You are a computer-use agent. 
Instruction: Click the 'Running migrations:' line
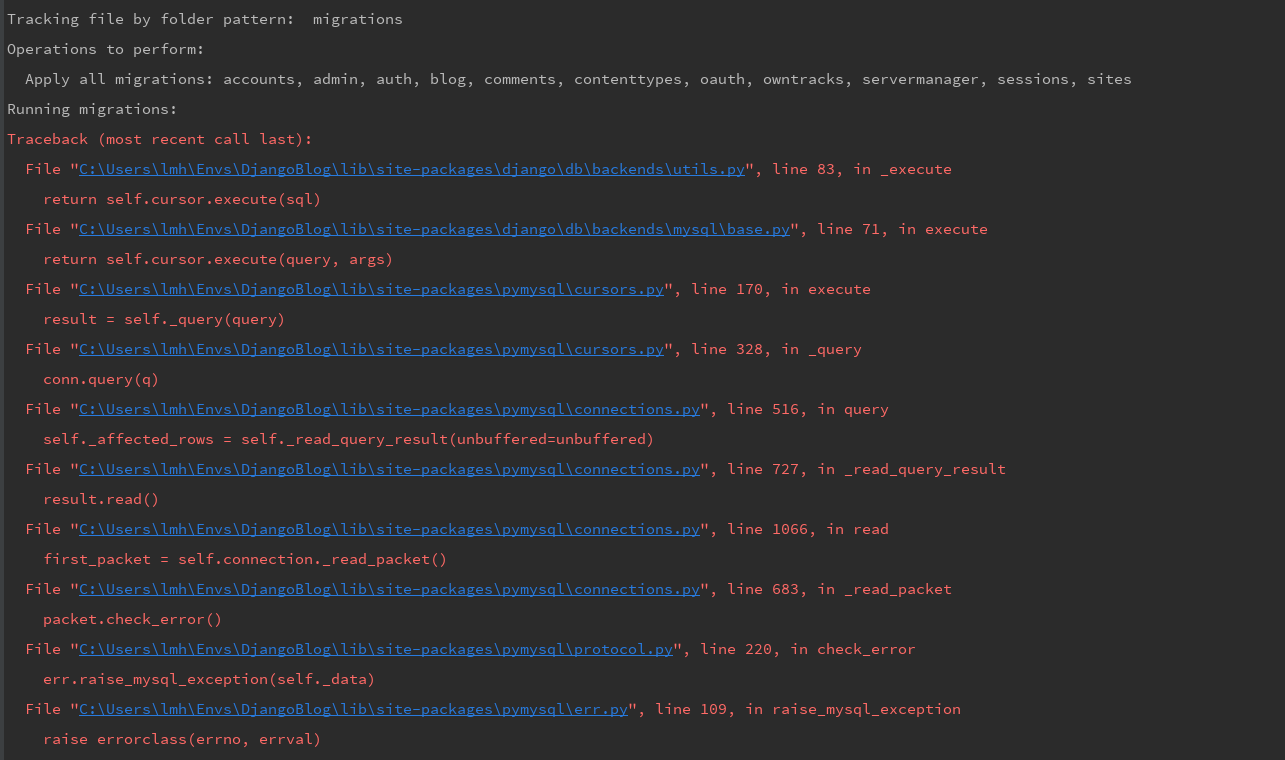[x=93, y=109]
